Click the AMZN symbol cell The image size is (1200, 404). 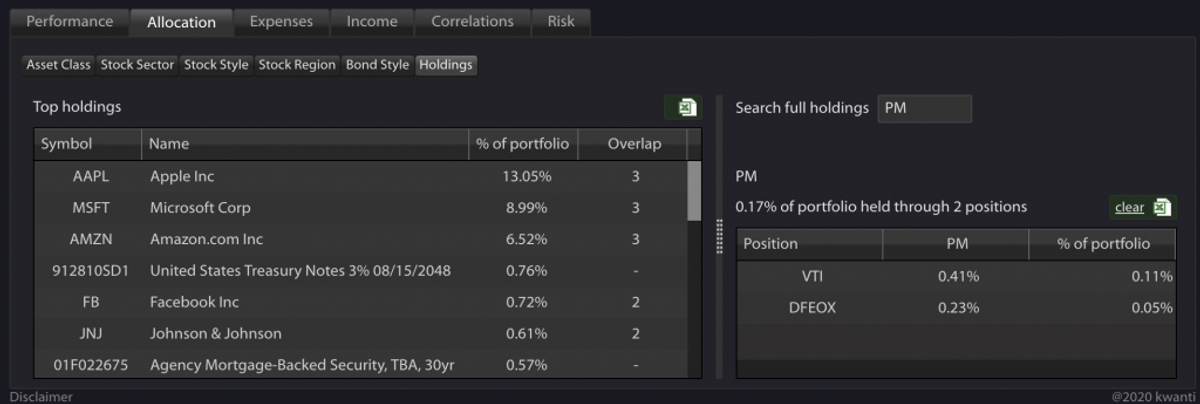pyautogui.click(x=91, y=239)
